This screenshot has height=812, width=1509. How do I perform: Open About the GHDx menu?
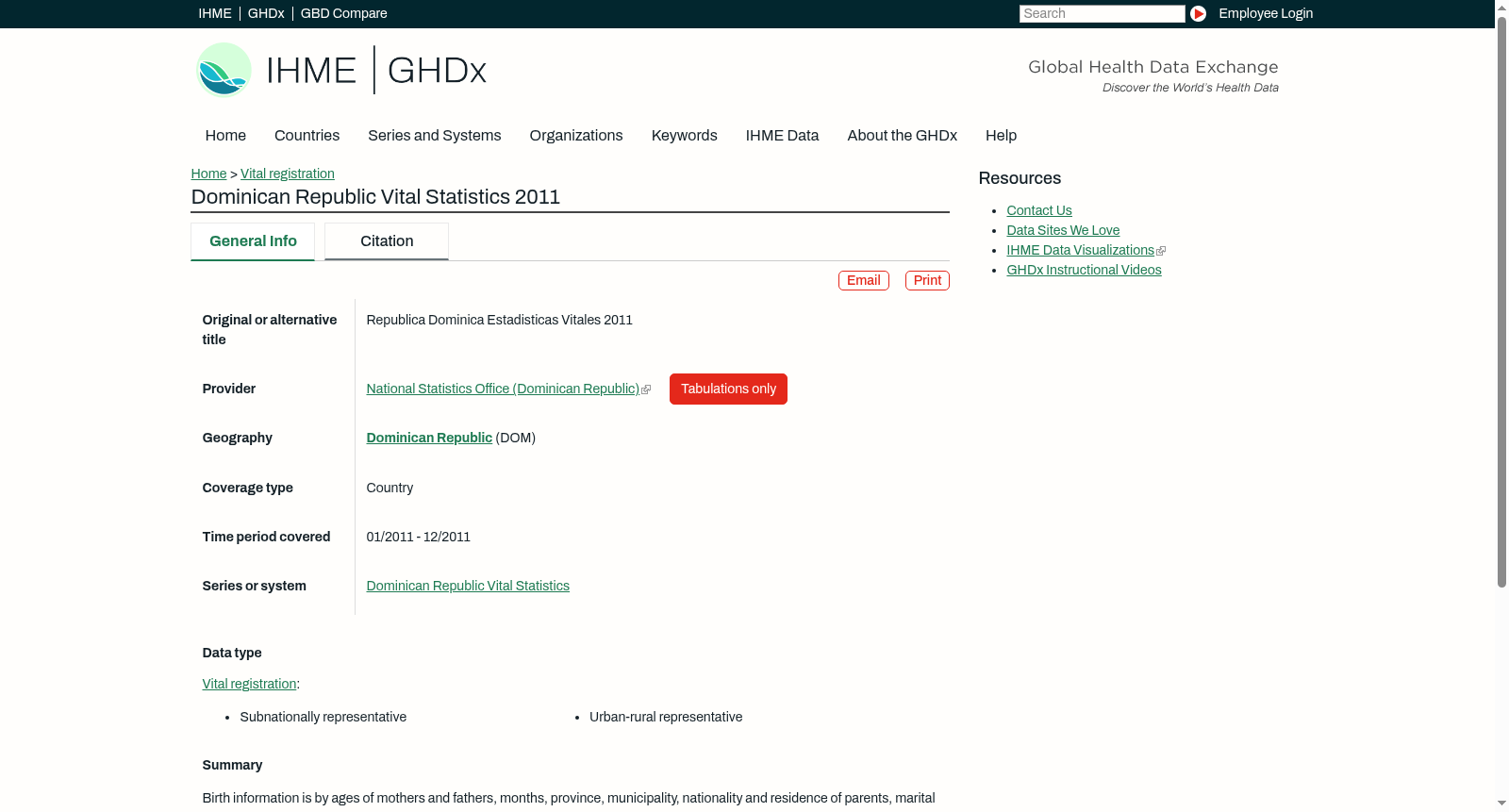(902, 136)
